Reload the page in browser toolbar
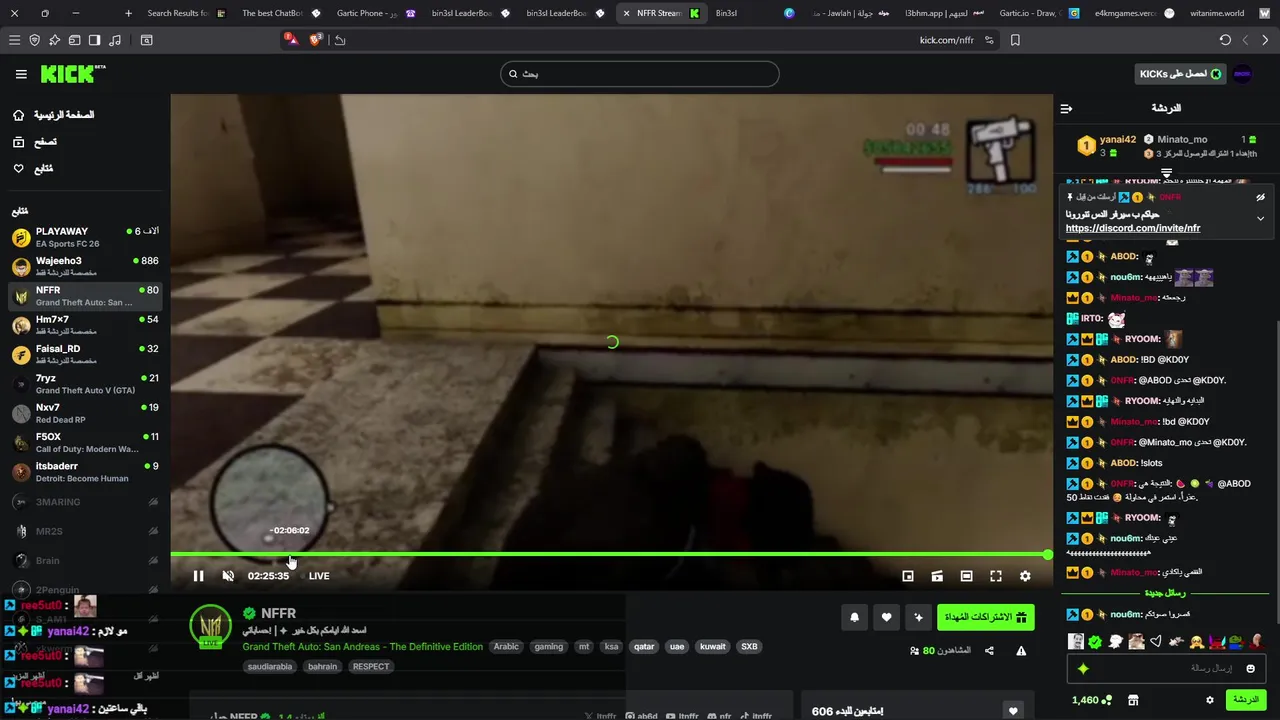 coord(1225,40)
